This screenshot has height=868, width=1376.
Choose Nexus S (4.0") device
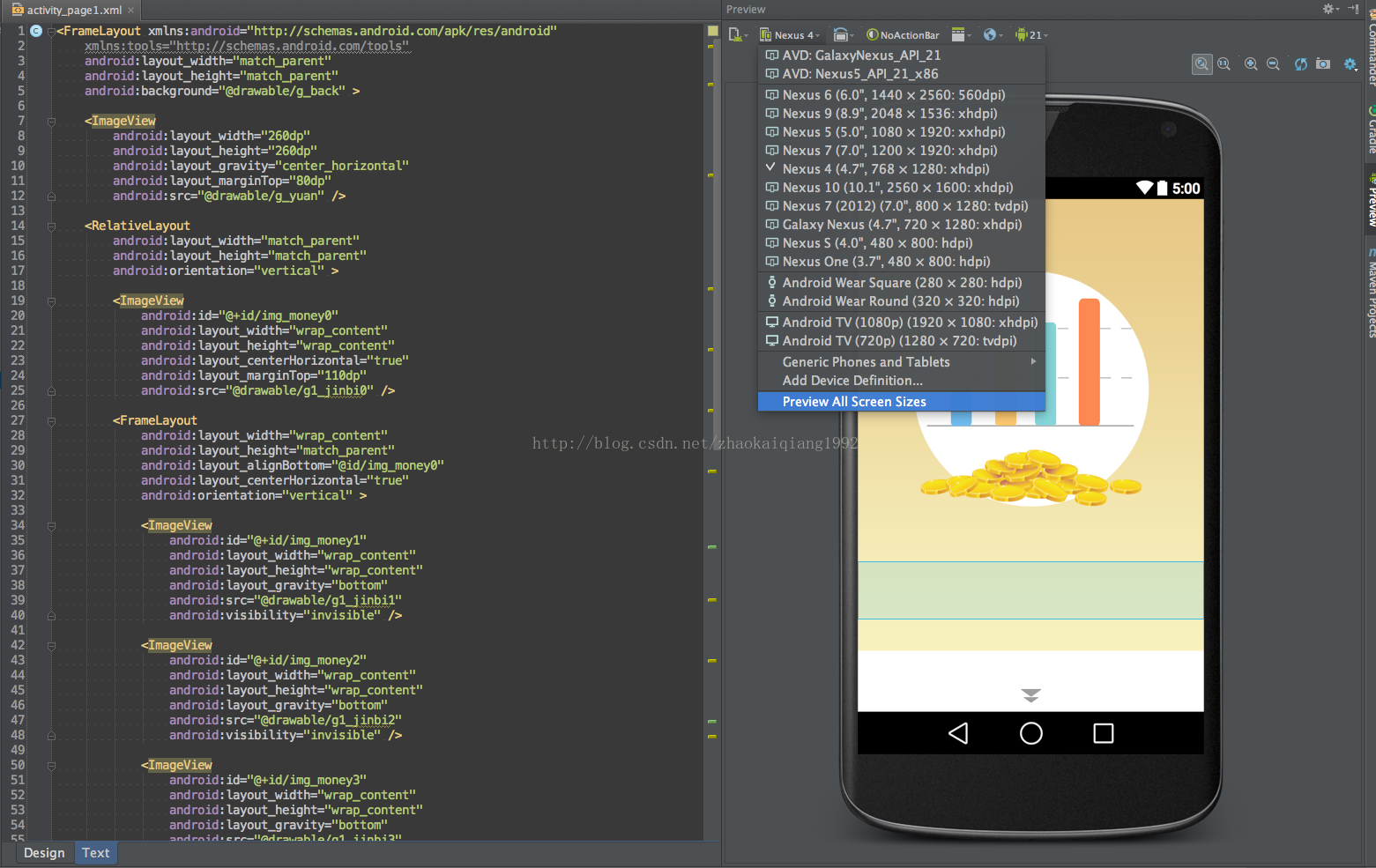901,243
